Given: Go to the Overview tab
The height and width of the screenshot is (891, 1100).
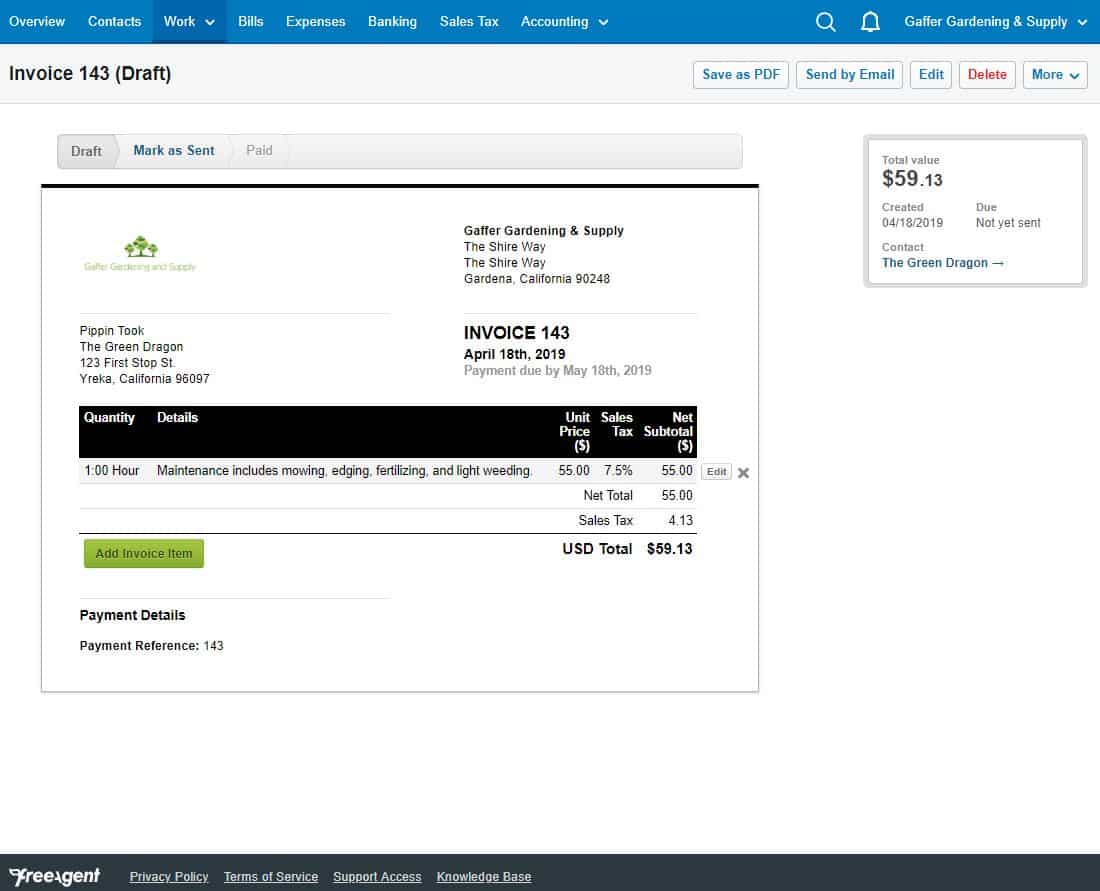Looking at the screenshot, I should (x=37, y=22).
